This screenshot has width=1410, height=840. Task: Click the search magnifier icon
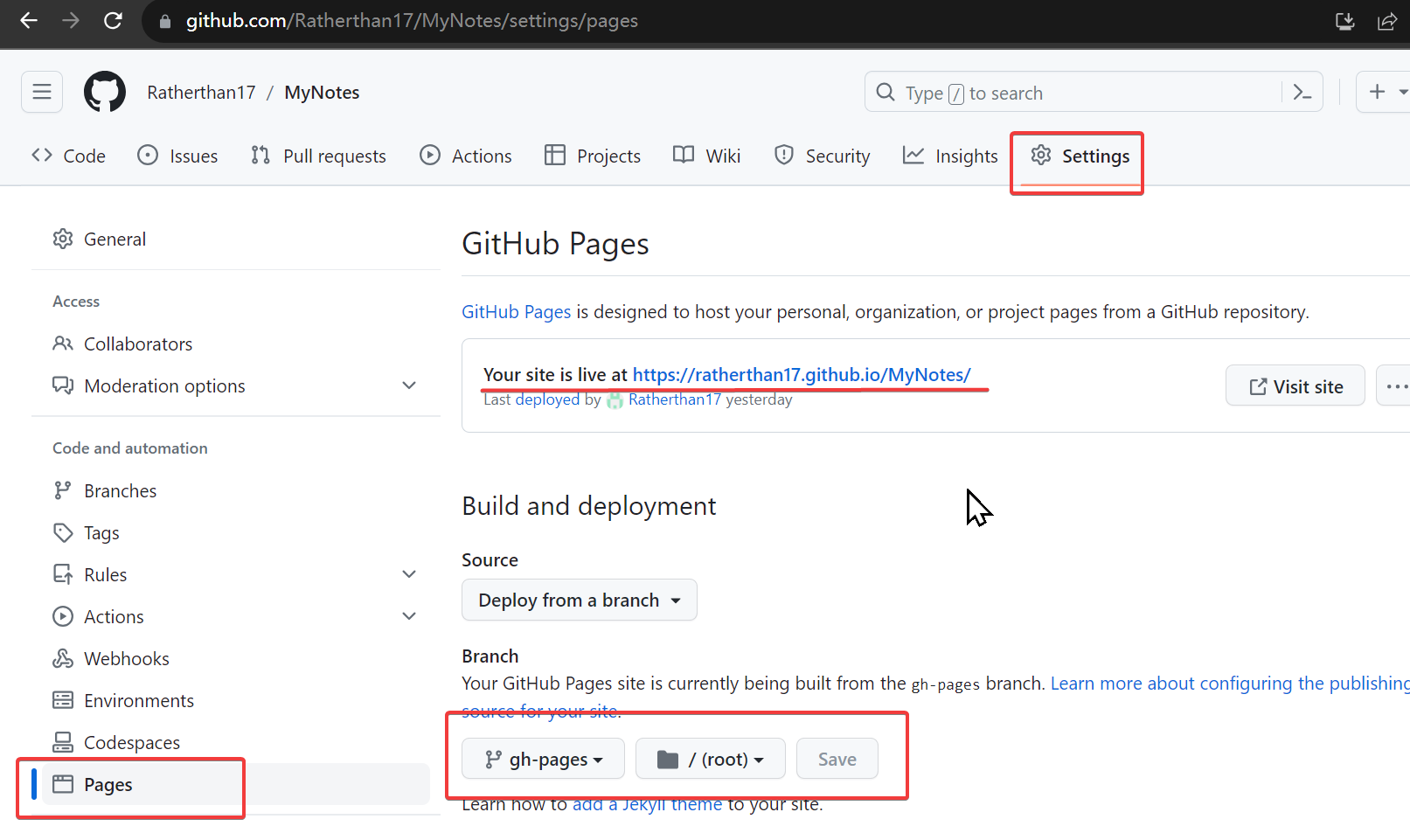886,92
